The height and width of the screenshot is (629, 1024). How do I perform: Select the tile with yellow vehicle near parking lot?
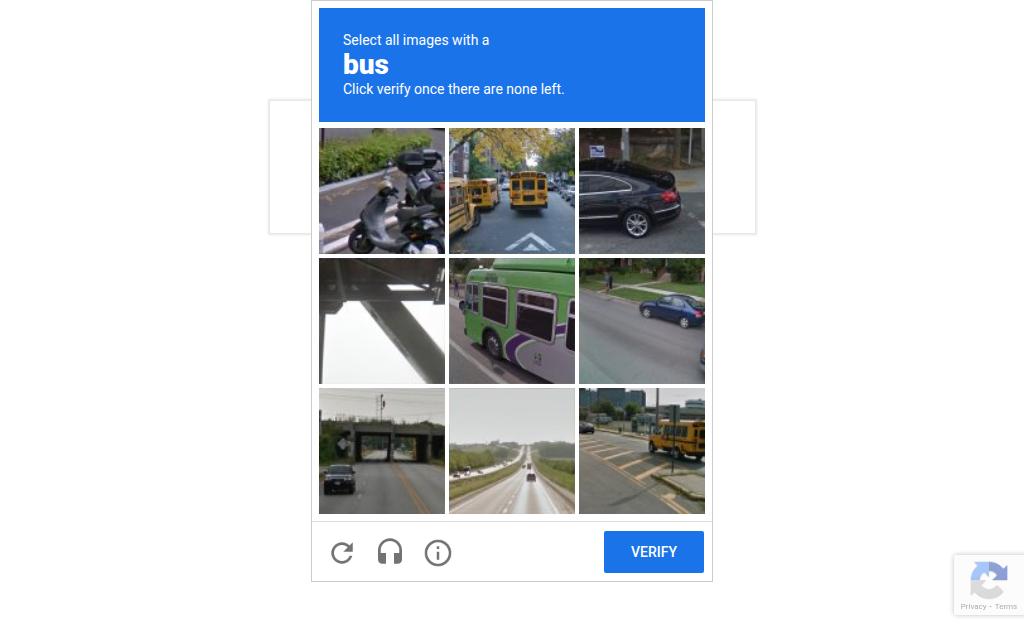(642, 451)
